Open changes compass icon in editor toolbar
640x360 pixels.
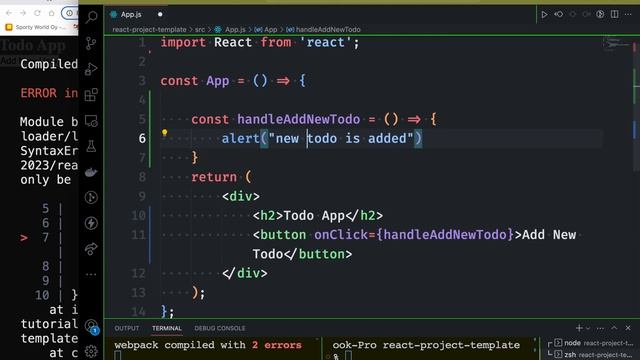tap(600, 14)
